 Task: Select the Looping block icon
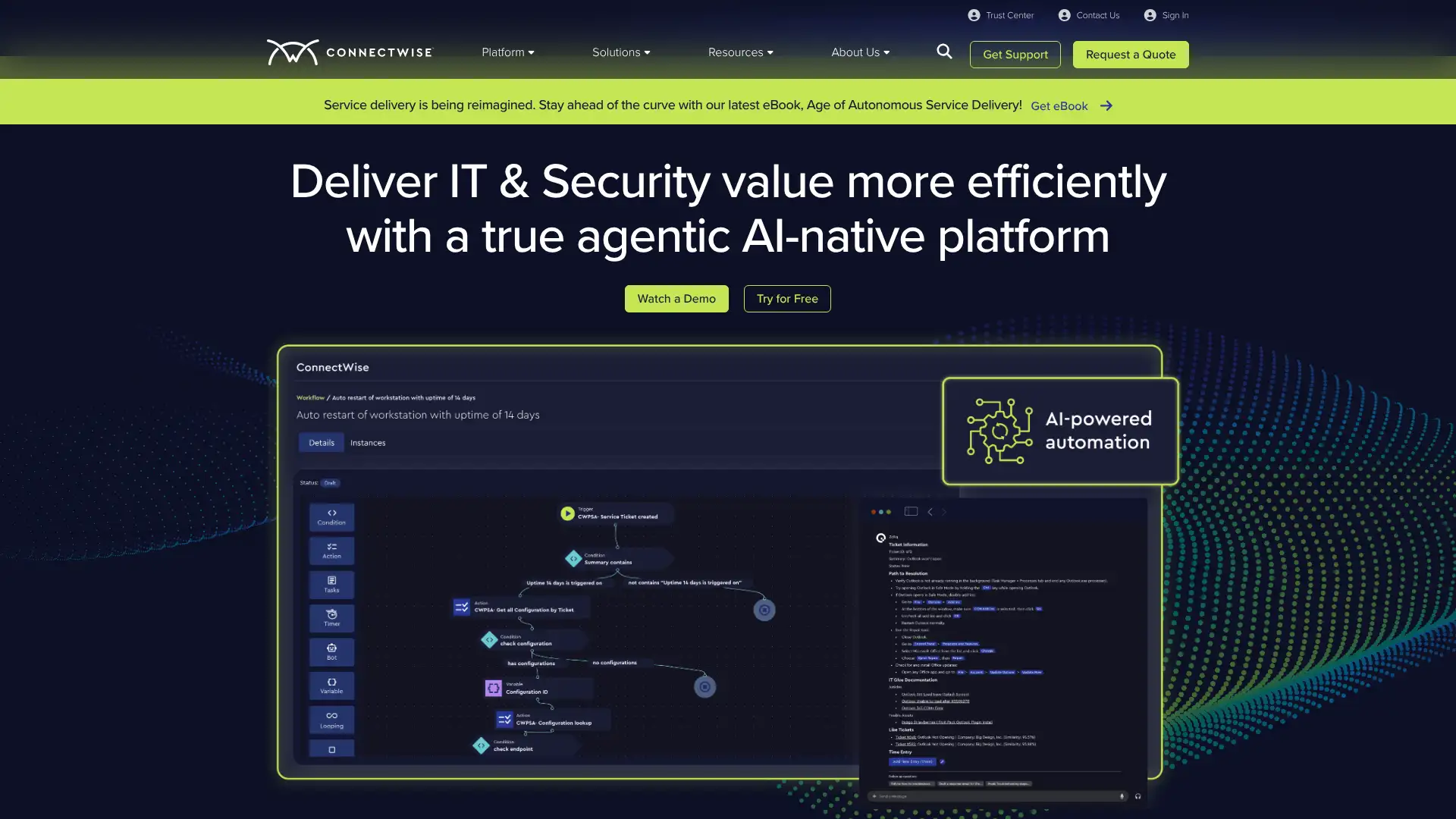tap(331, 720)
